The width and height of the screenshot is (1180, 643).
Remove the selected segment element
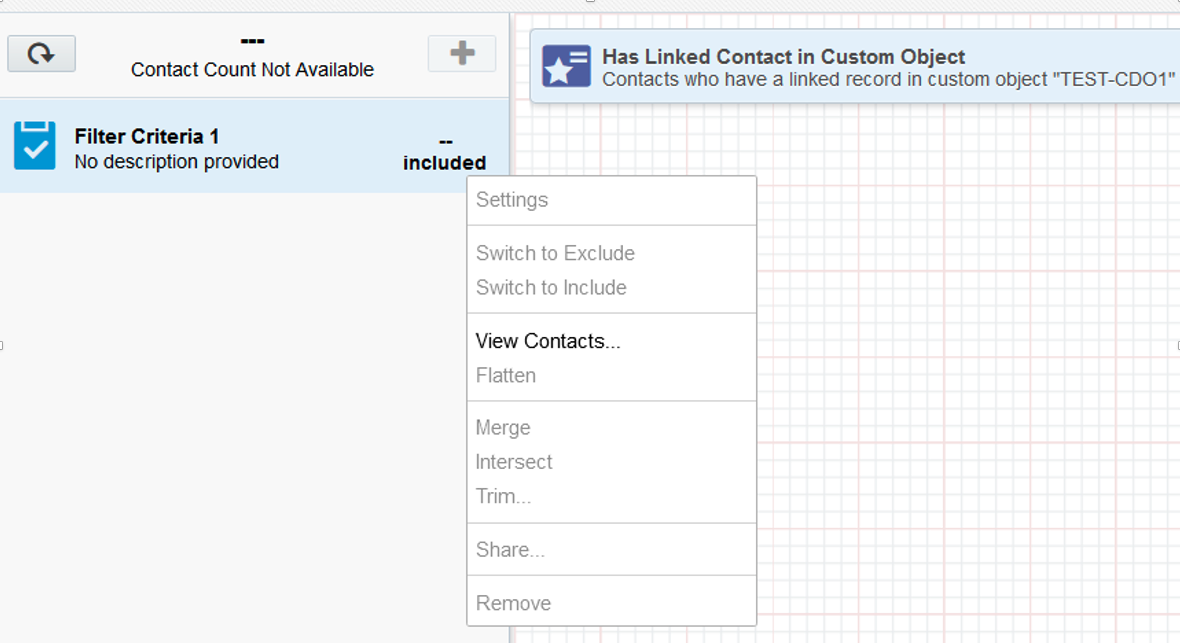pos(513,603)
